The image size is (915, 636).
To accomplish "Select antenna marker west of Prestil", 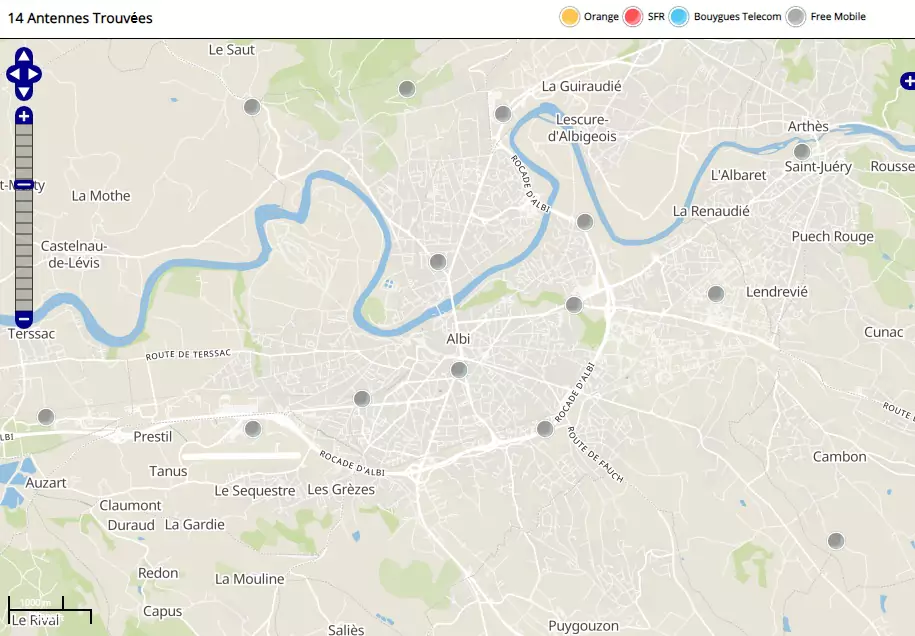I will pyautogui.click(x=46, y=417).
